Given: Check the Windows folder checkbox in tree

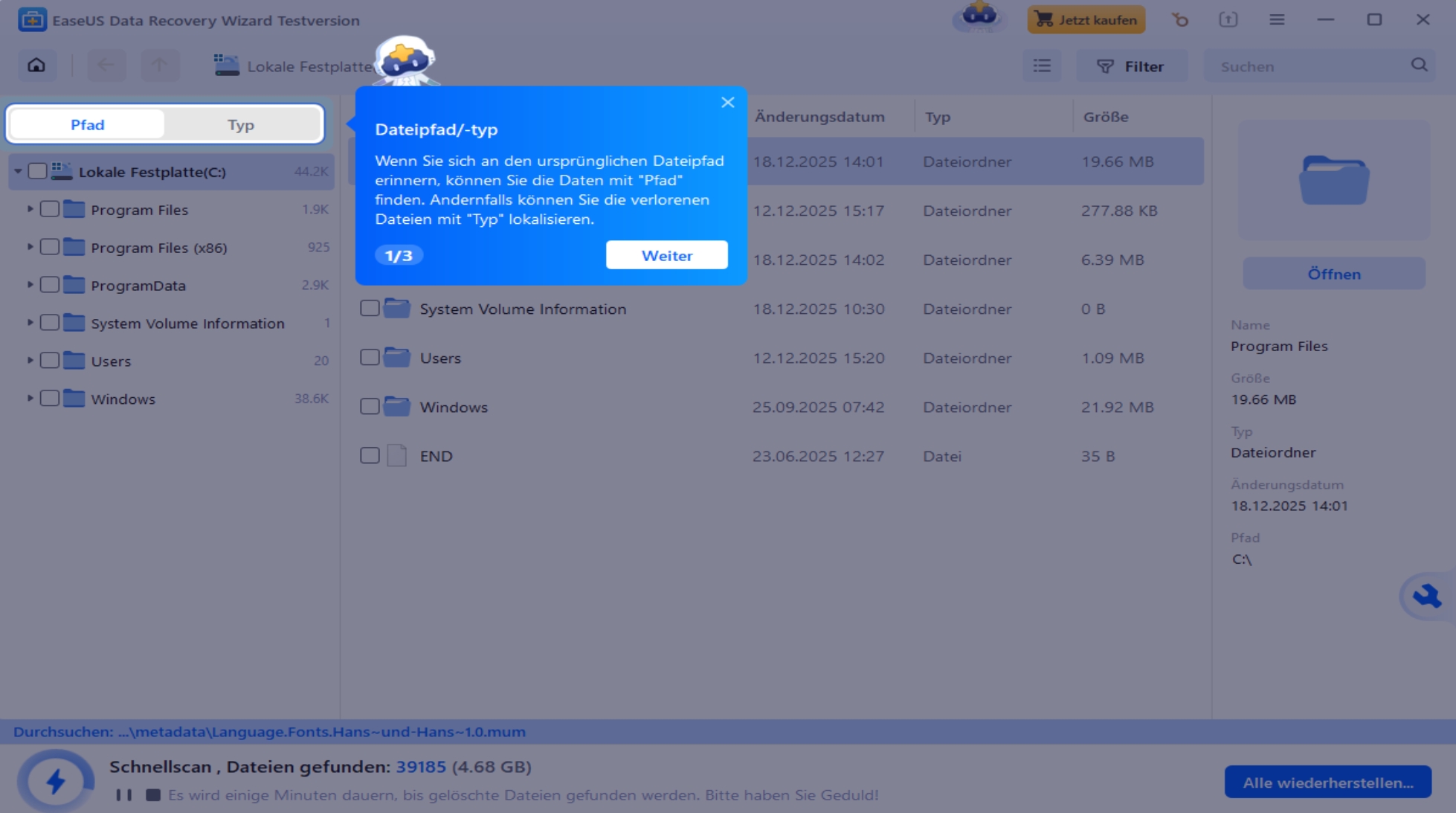Looking at the screenshot, I should point(50,399).
